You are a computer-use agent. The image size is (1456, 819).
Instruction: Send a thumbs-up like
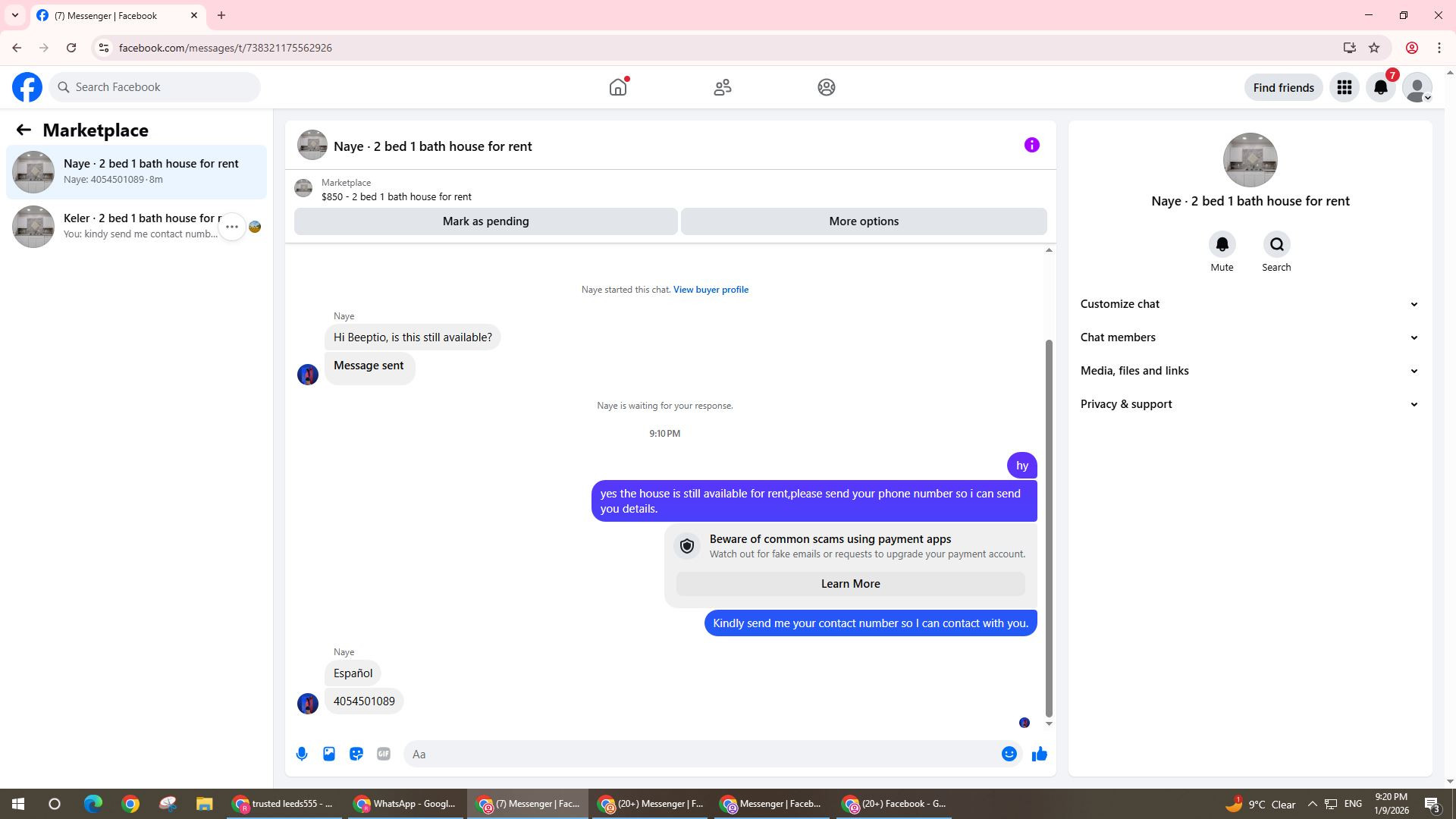1039,754
